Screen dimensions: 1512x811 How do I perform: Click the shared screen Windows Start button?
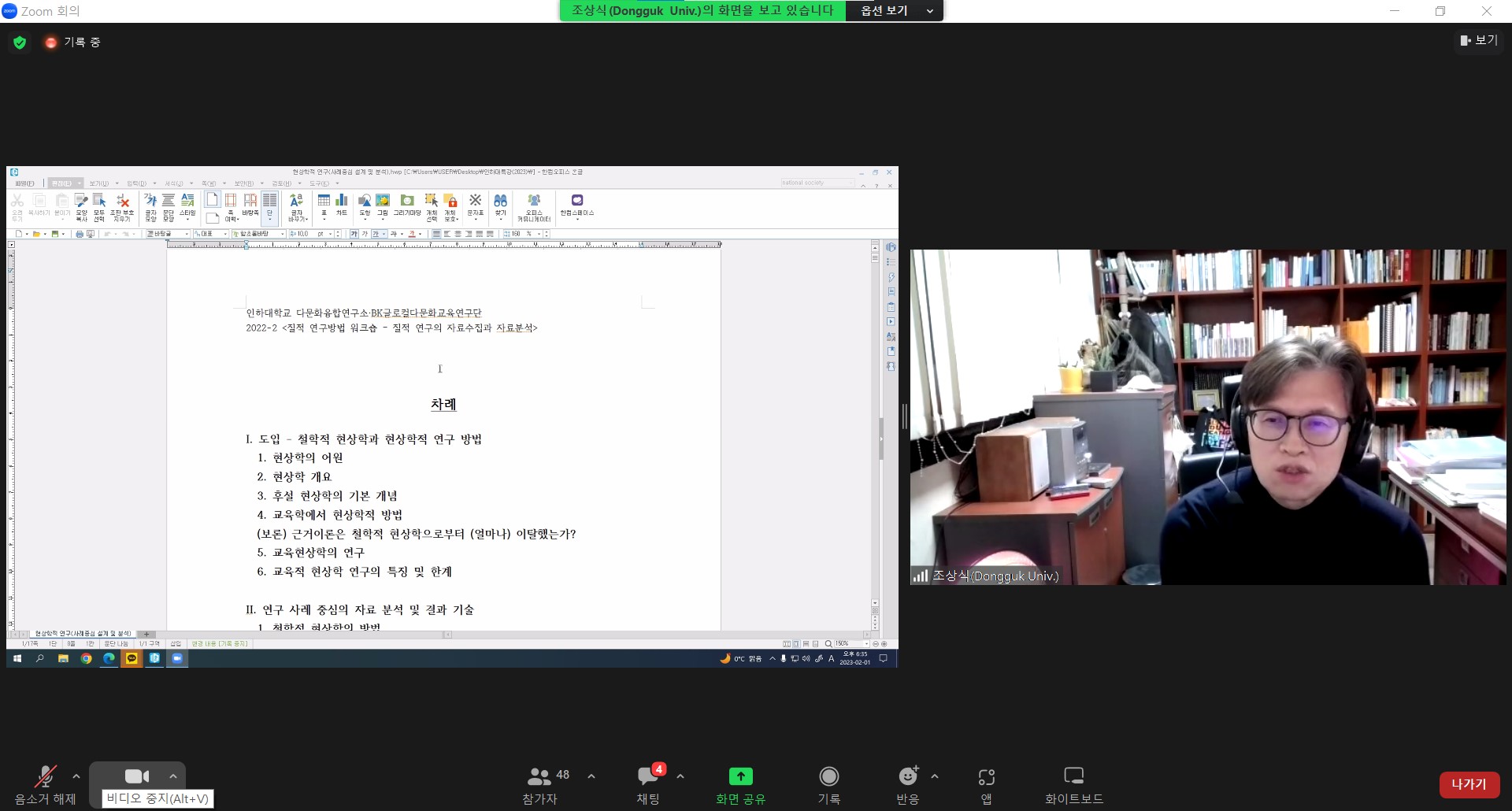click(17, 658)
